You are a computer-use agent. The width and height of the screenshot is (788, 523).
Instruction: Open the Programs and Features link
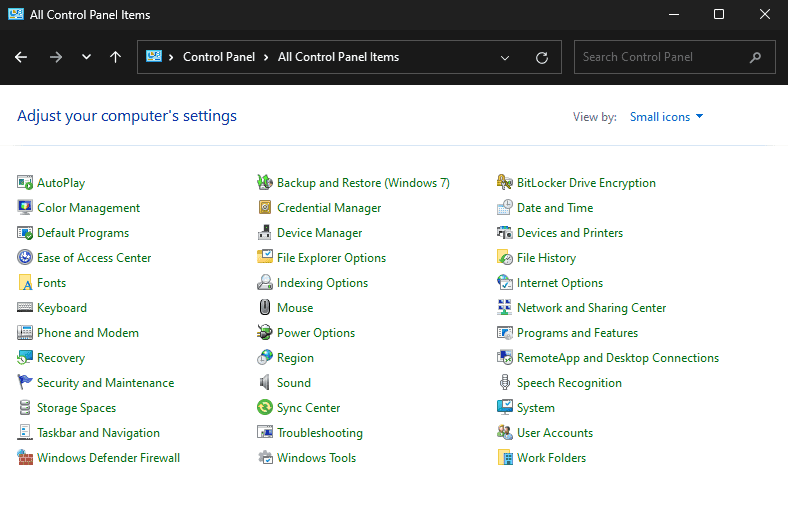577,333
